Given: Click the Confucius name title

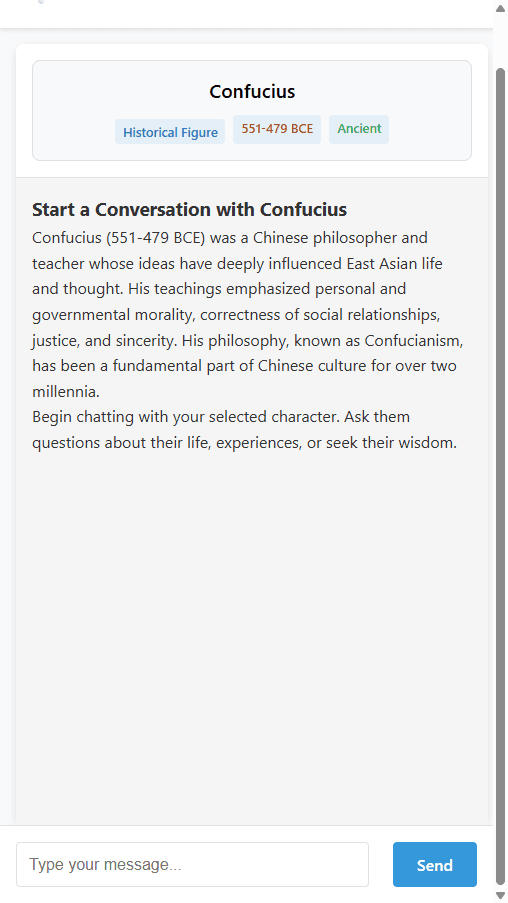Looking at the screenshot, I should pos(252,92).
